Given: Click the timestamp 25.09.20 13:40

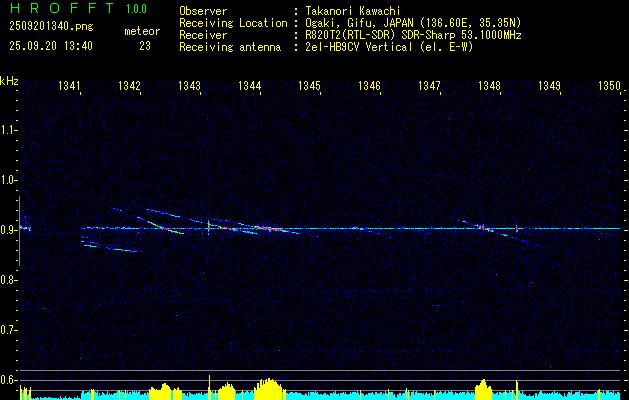Looking at the screenshot, I should 51,46.
